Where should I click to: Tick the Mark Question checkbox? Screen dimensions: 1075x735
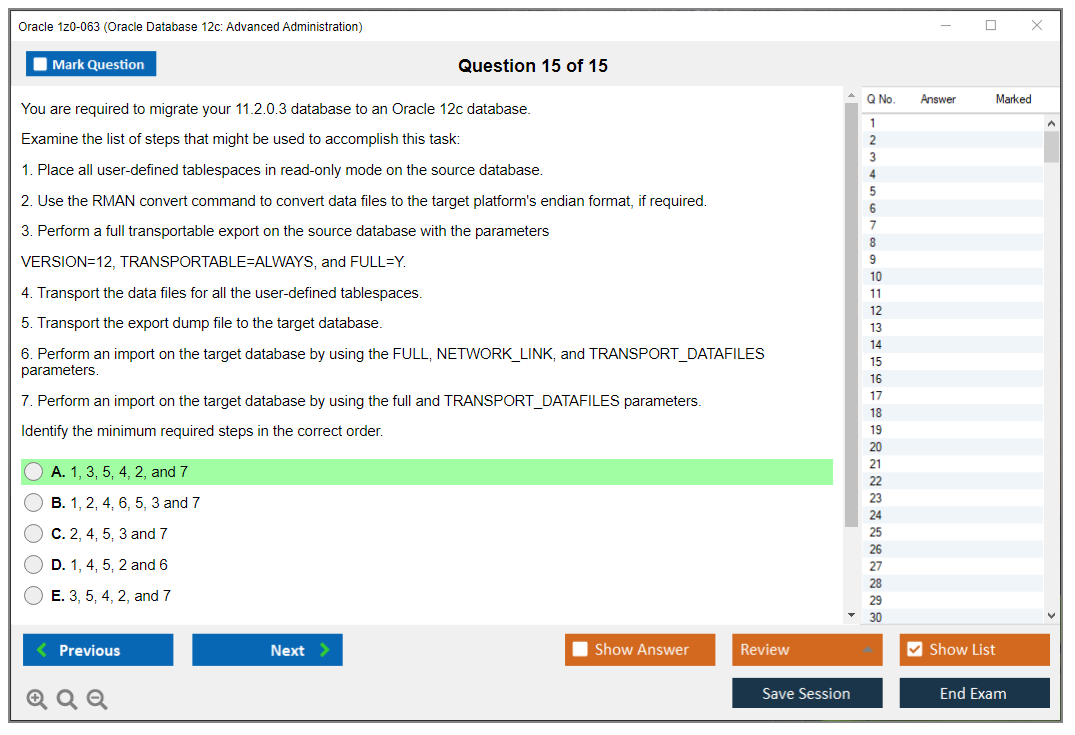click(x=41, y=64)
